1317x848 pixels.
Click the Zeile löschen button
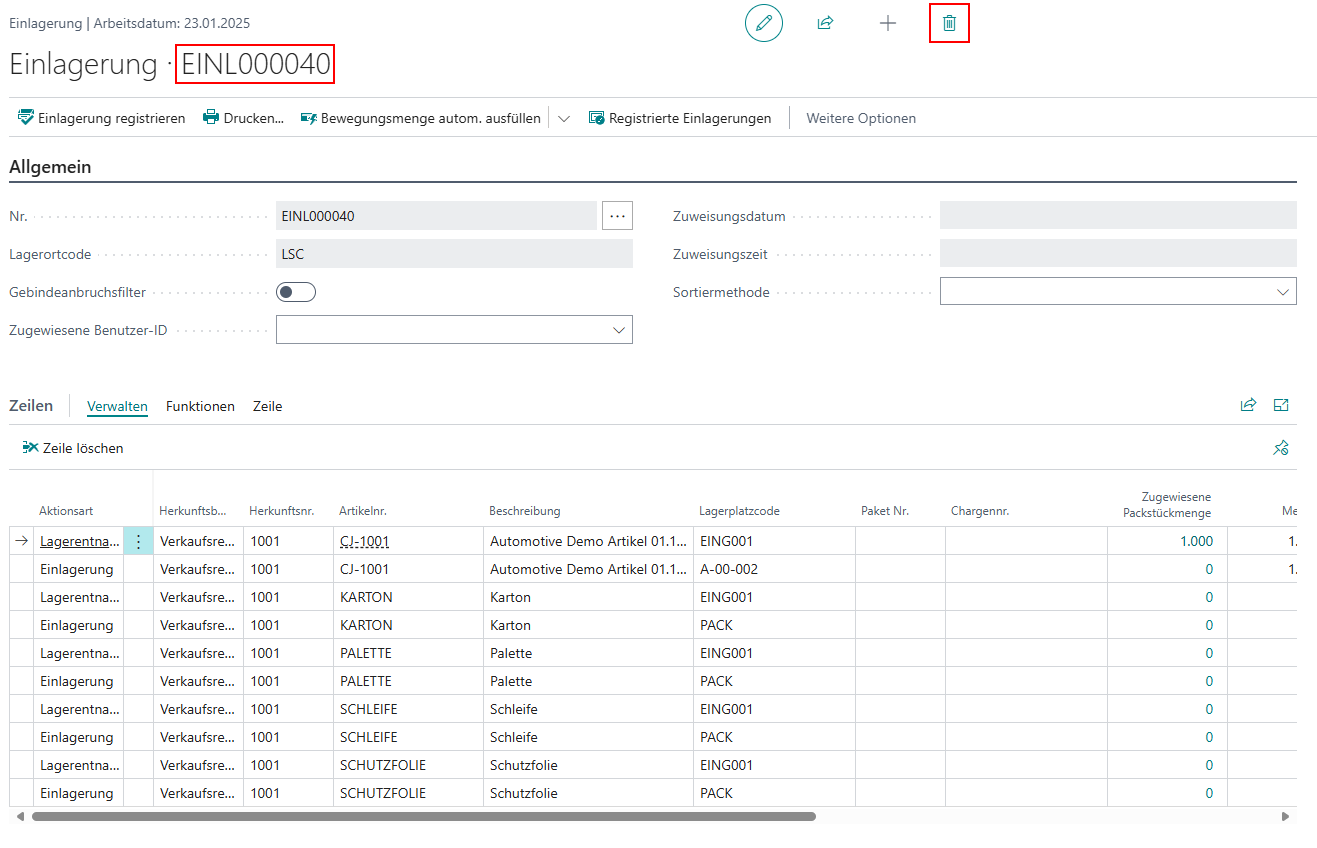(73, 448)
